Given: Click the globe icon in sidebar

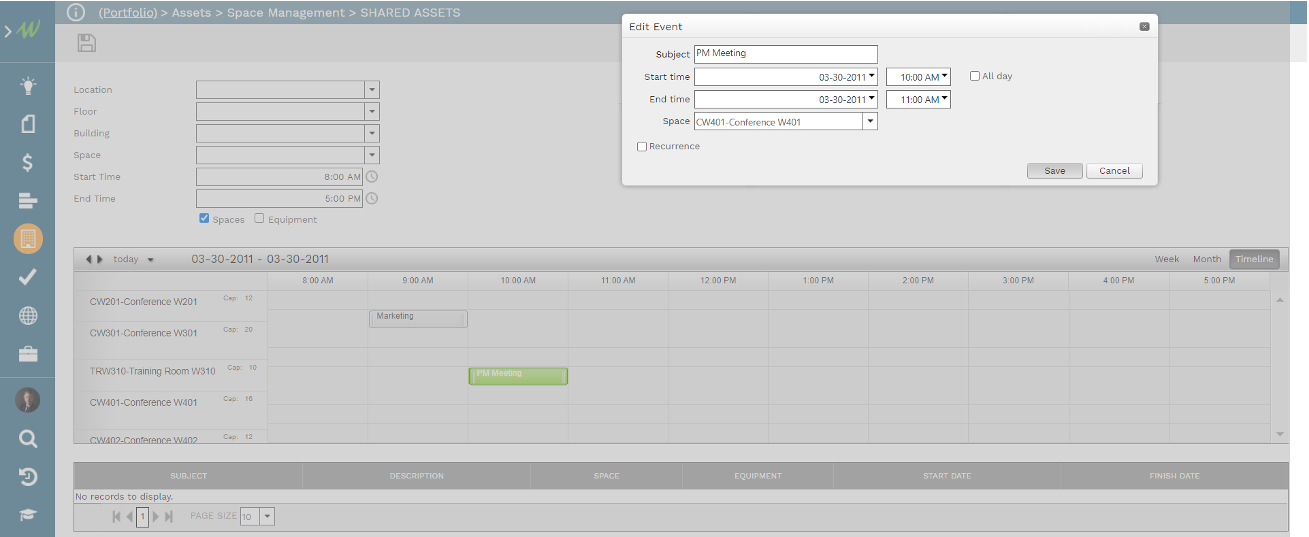Looking at the screenshot, I should coord(28,316).
